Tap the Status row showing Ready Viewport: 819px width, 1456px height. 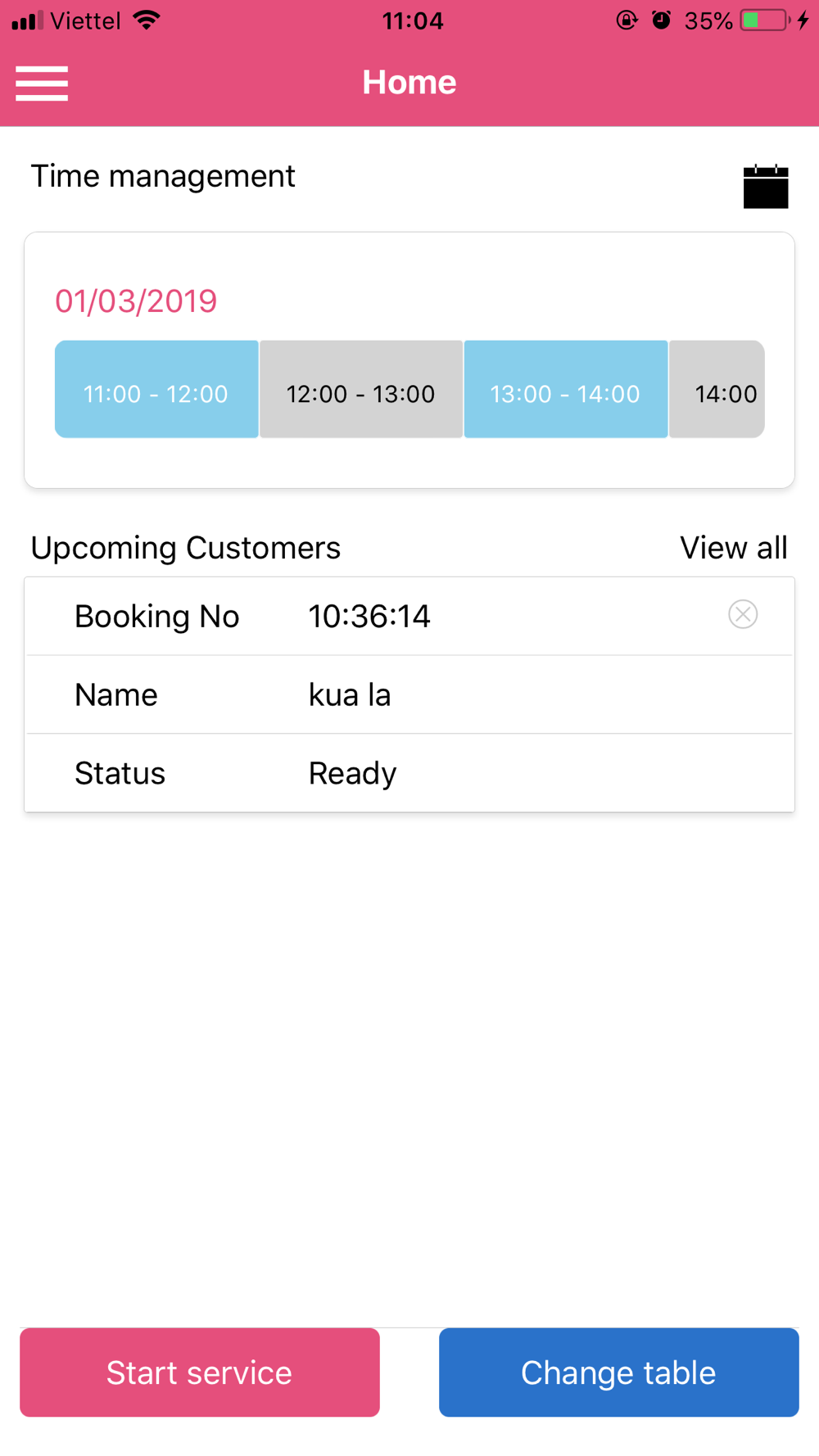(x=409, y=773)
